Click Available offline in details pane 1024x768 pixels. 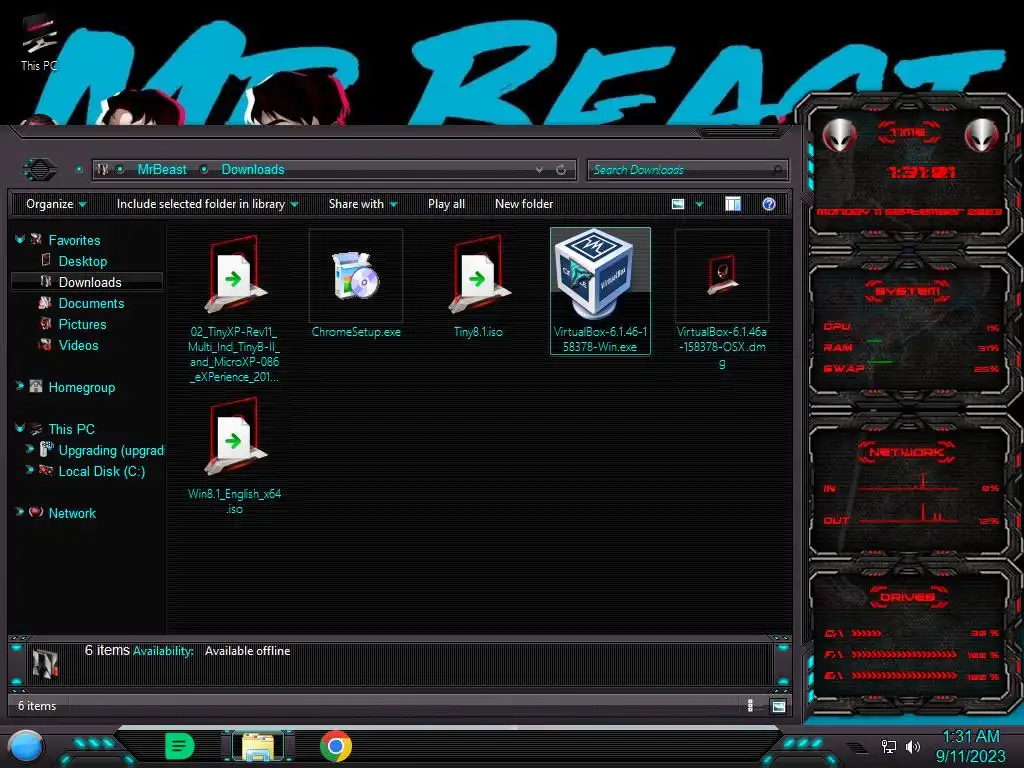(x=248, y=651)
